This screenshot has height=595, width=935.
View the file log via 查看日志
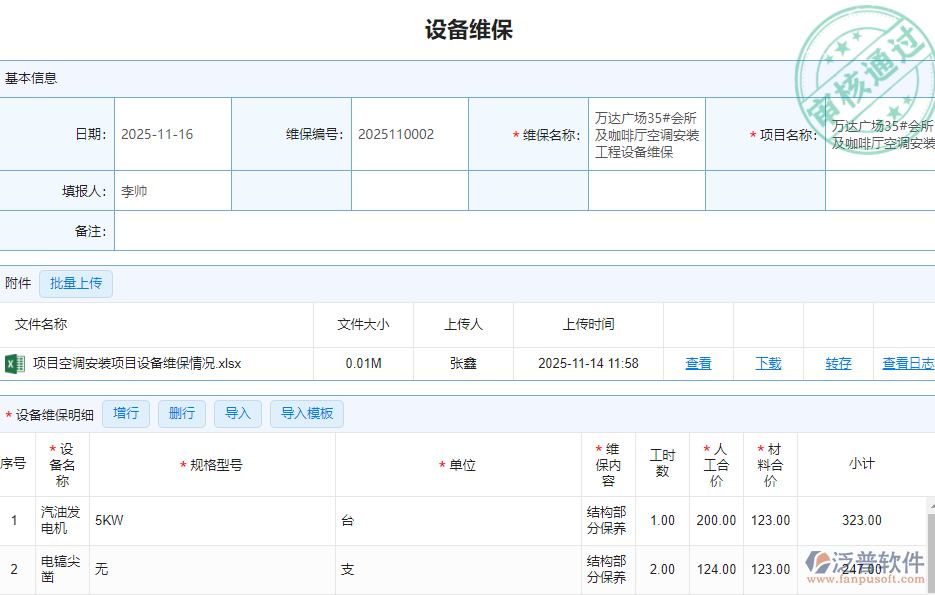click(908, 363)
